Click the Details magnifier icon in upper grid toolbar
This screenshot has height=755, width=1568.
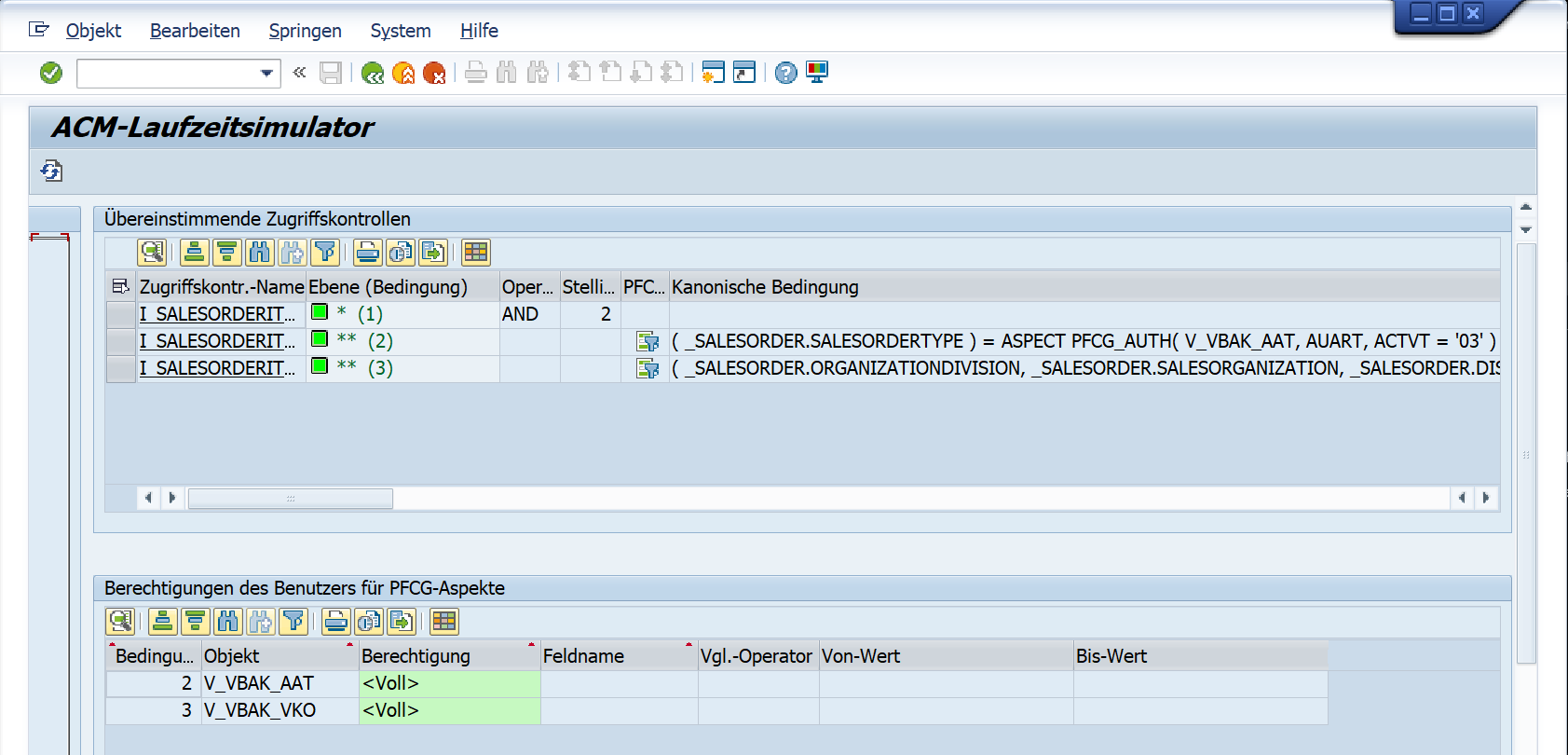pos(151,253)
